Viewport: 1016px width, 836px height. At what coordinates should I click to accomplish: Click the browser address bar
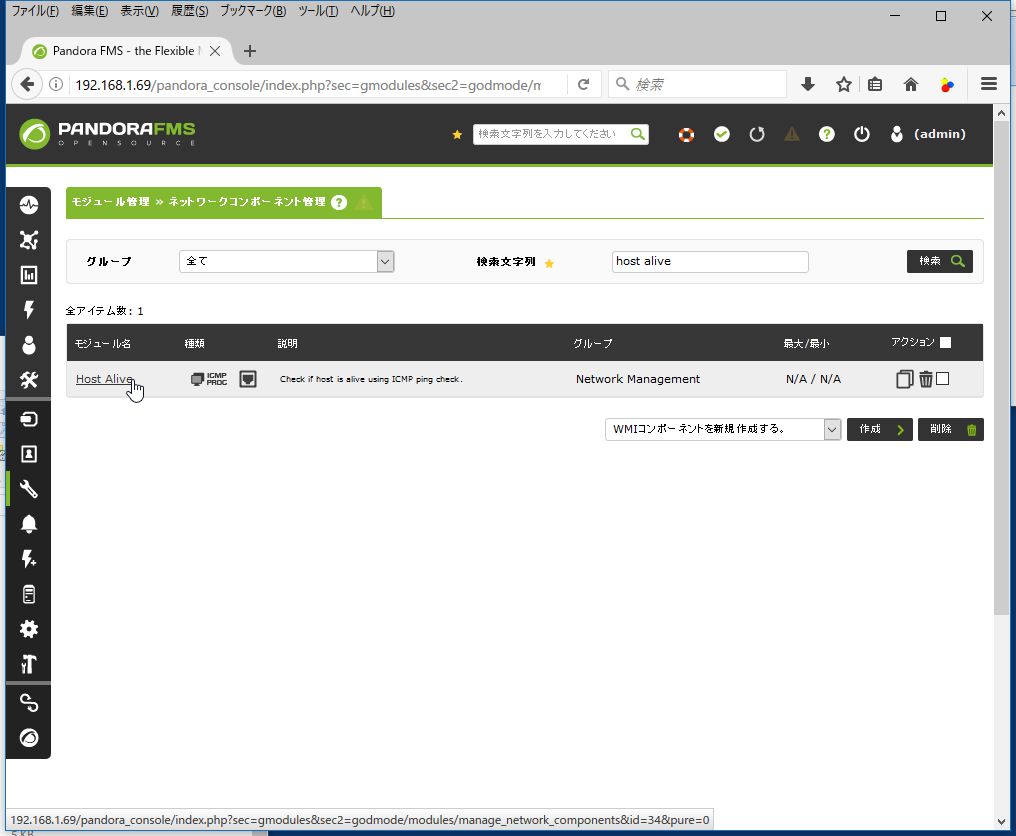(x=308, y=85)
